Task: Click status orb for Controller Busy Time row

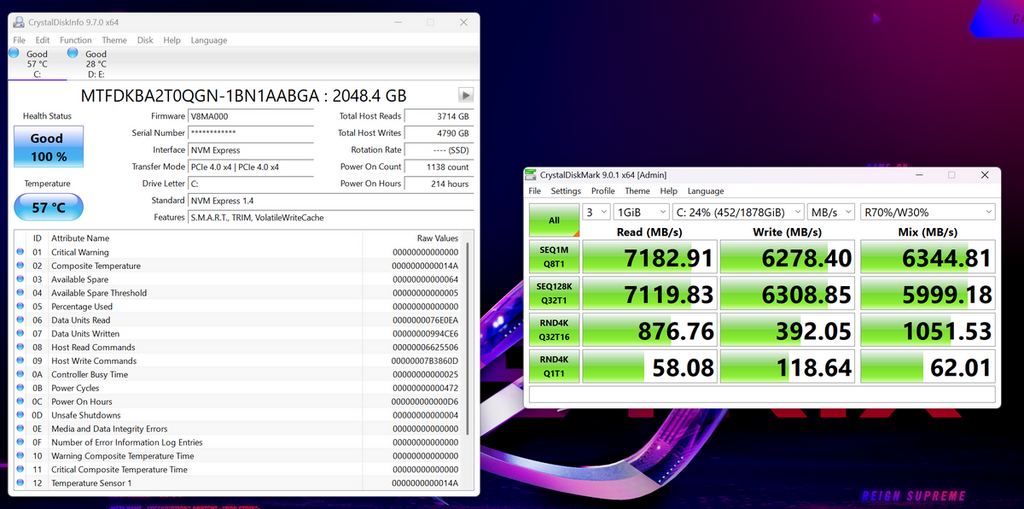Action: (x=20, y=374)
